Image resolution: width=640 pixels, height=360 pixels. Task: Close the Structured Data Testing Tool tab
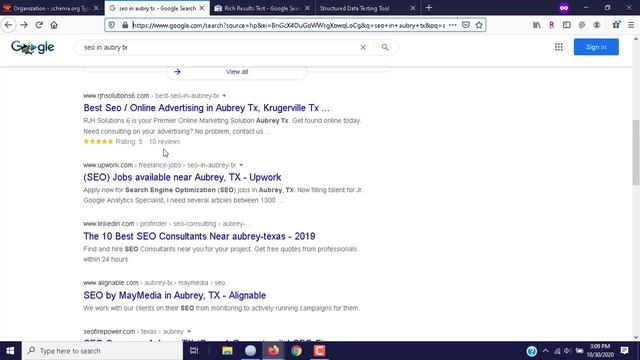point(413,8)
